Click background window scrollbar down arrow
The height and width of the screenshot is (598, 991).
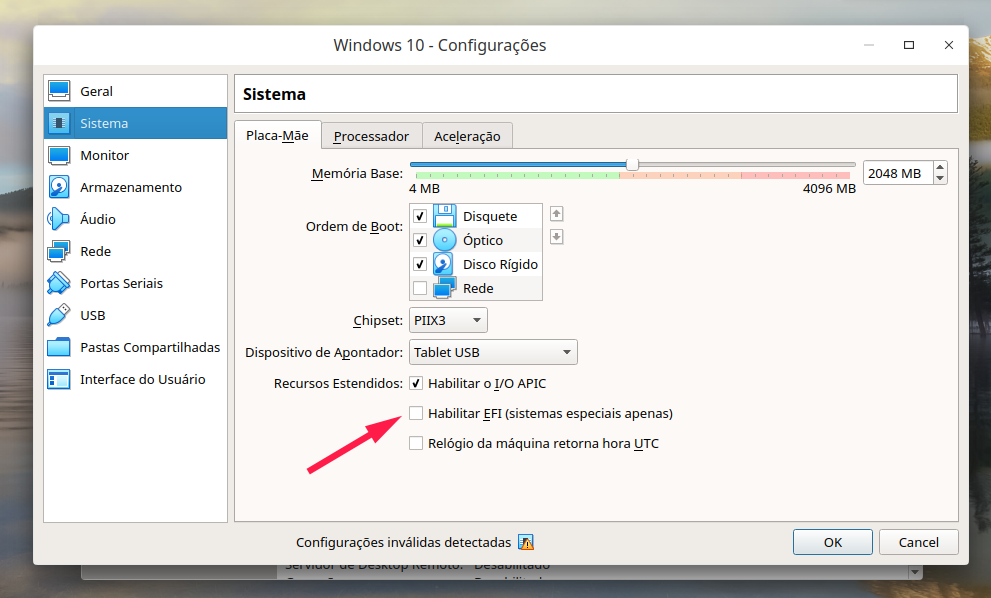click(x=915, y=572)
